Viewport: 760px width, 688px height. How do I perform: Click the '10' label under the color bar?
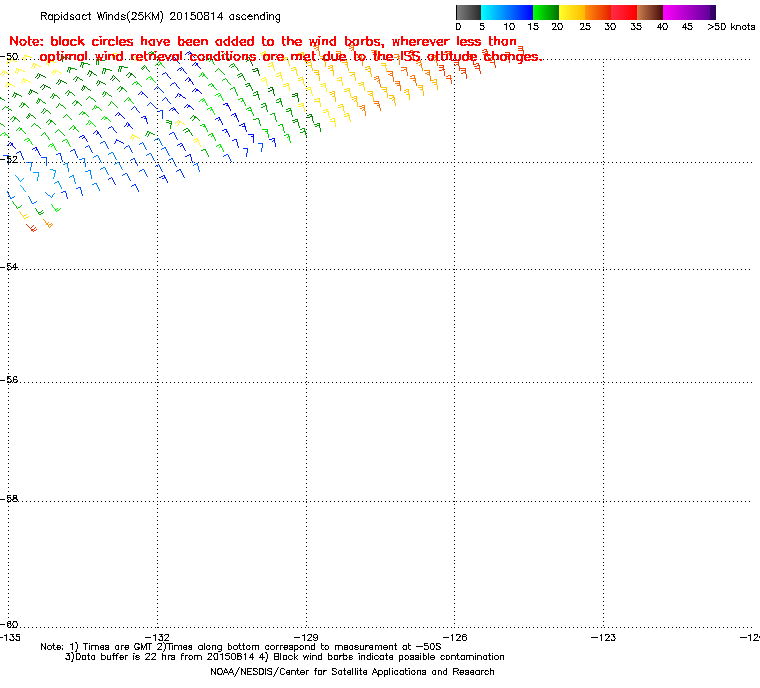[509, 27]
